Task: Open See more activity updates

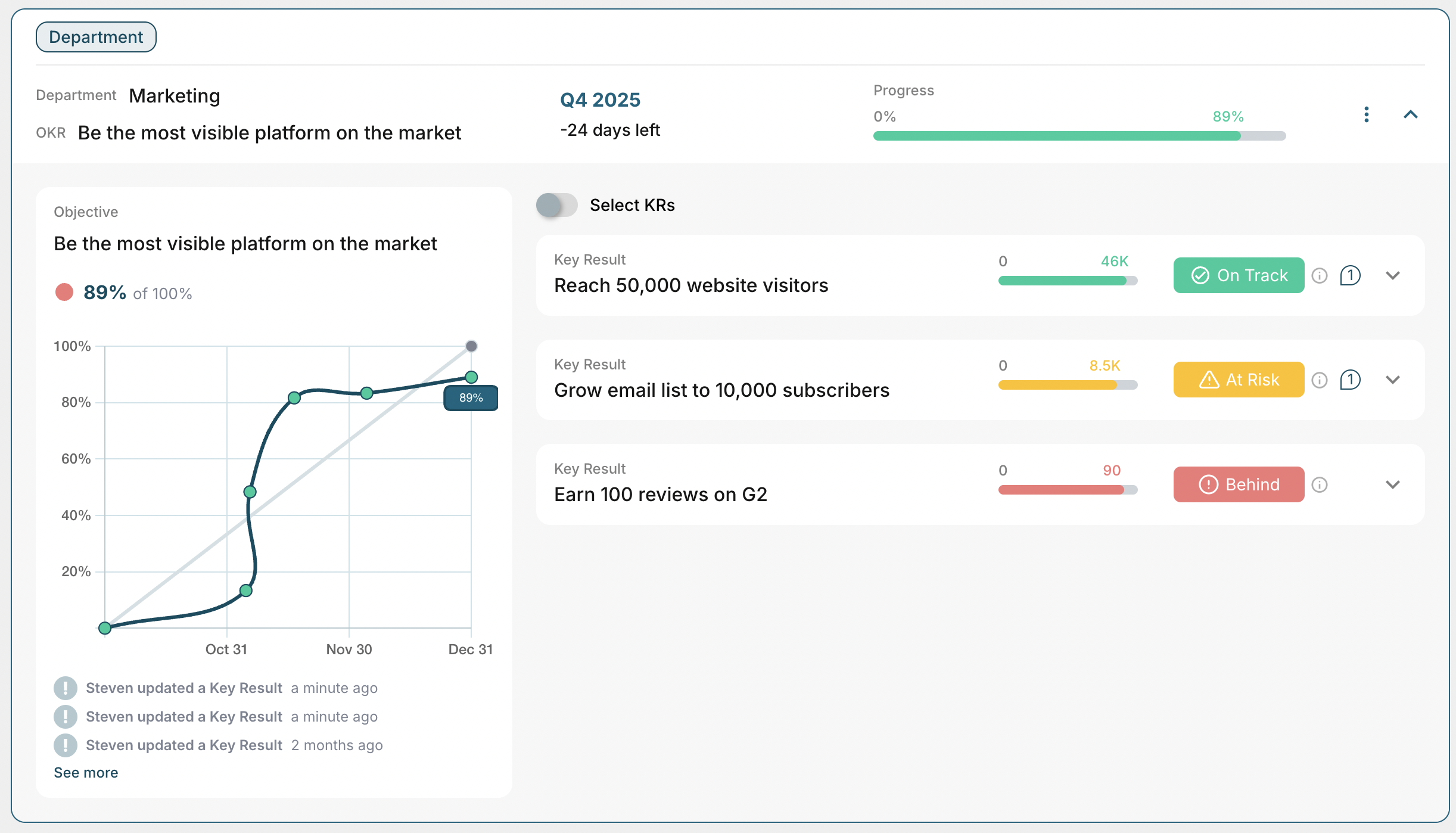Action: (x=85, y=772)
